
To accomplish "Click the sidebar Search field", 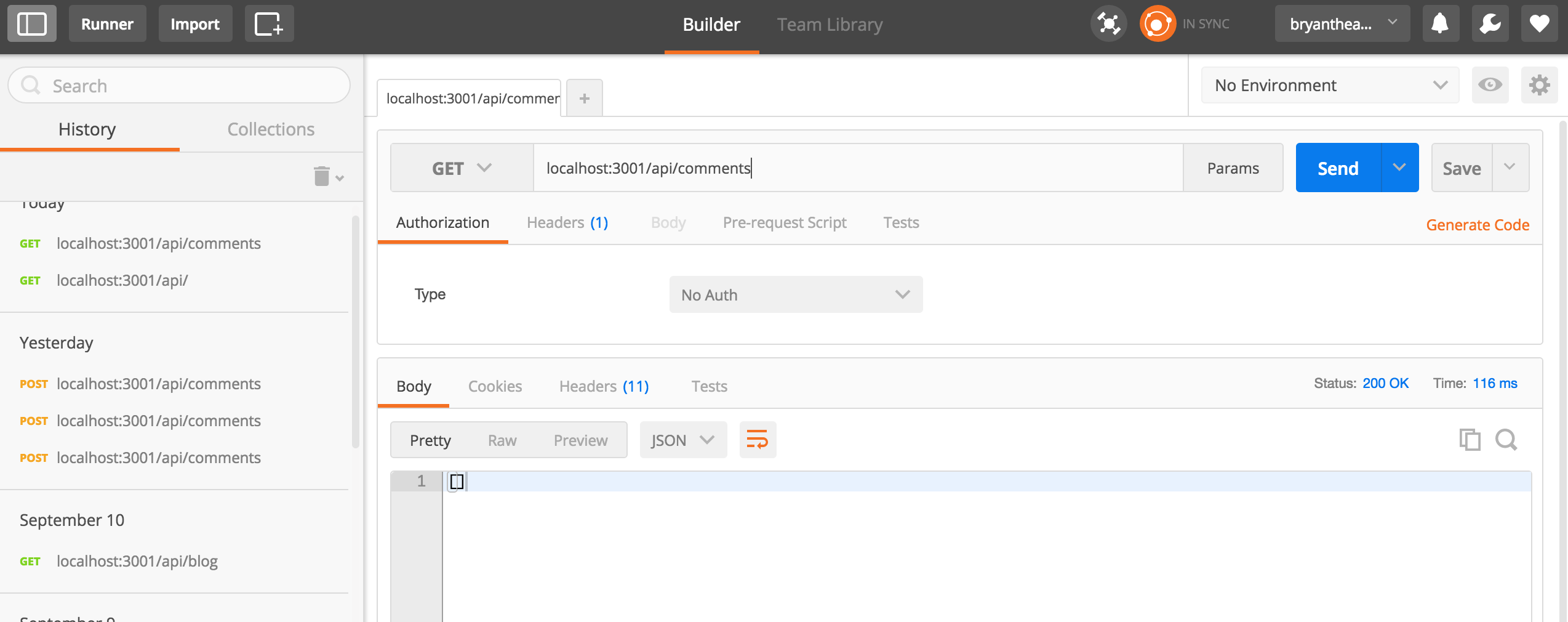I will tap(179, 86).
